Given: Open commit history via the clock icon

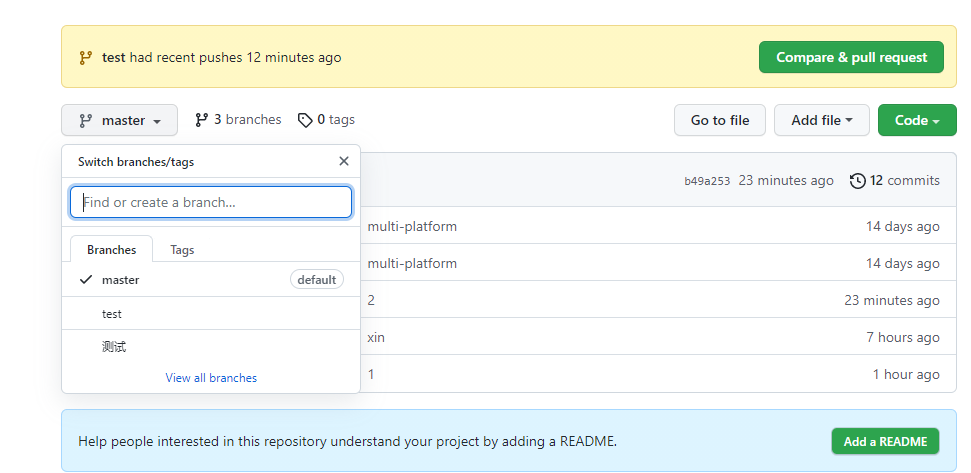Looking at the screenshot, I should pyautogui.click(x=858, y=181).
